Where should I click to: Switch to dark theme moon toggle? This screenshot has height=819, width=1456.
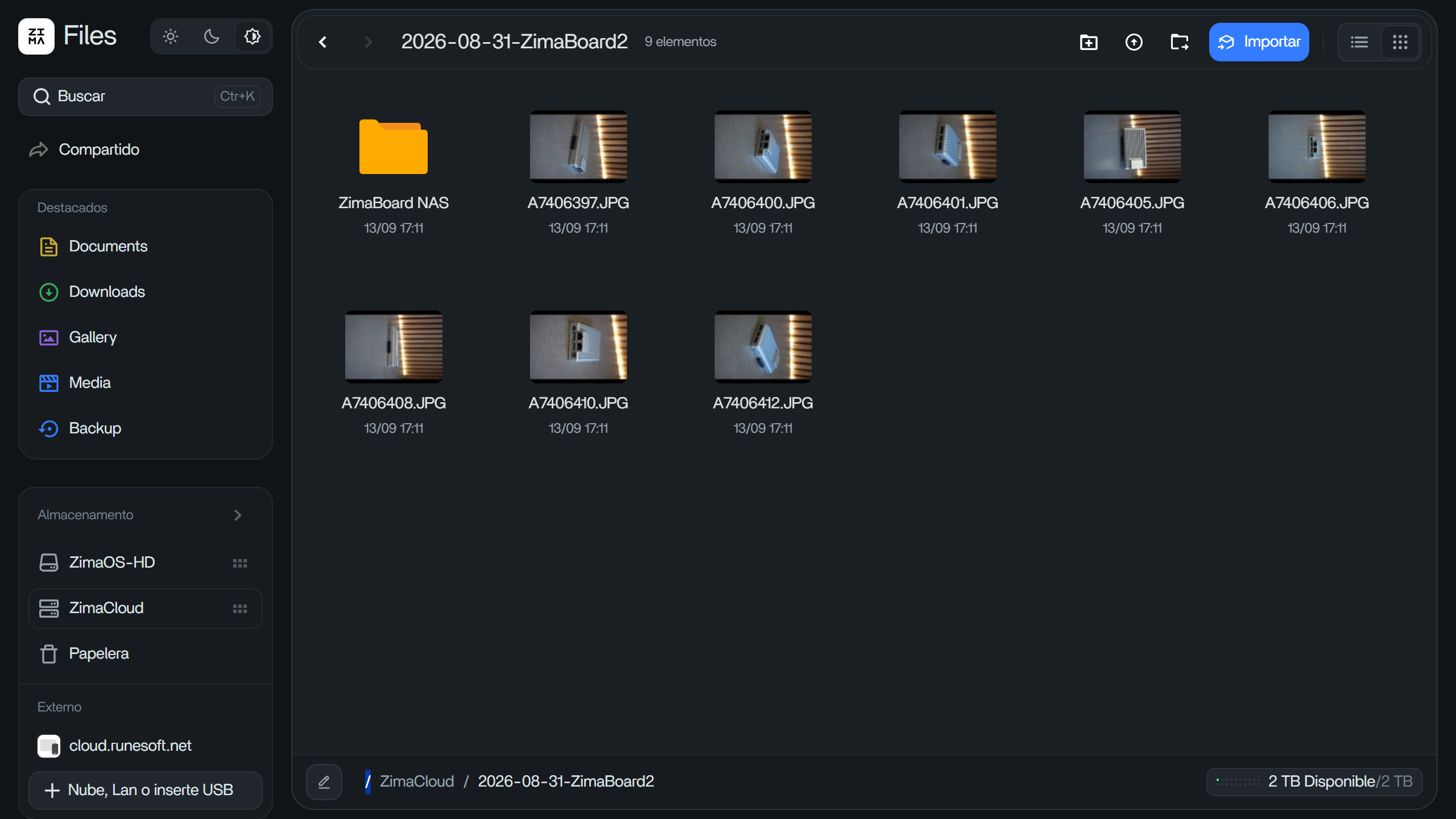212,37
